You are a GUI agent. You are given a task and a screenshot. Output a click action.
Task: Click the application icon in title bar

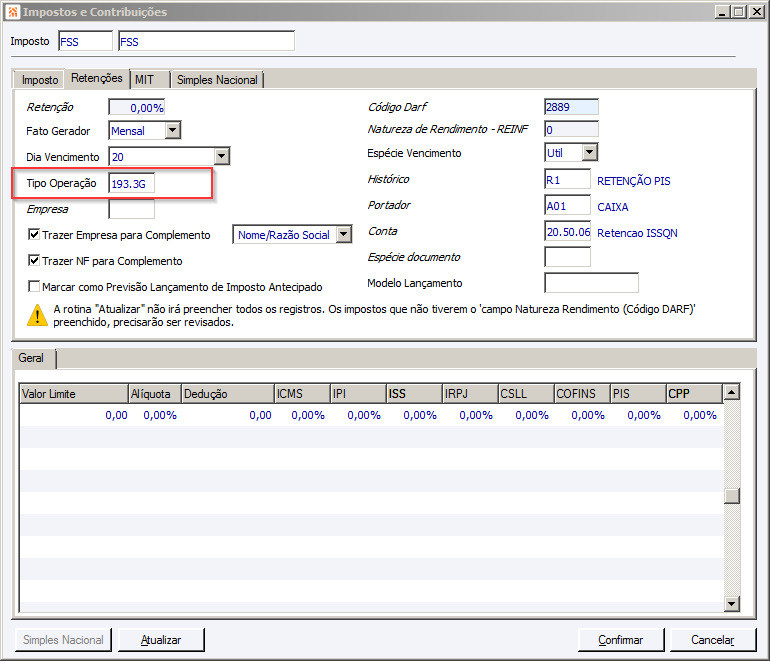[13, 12]
